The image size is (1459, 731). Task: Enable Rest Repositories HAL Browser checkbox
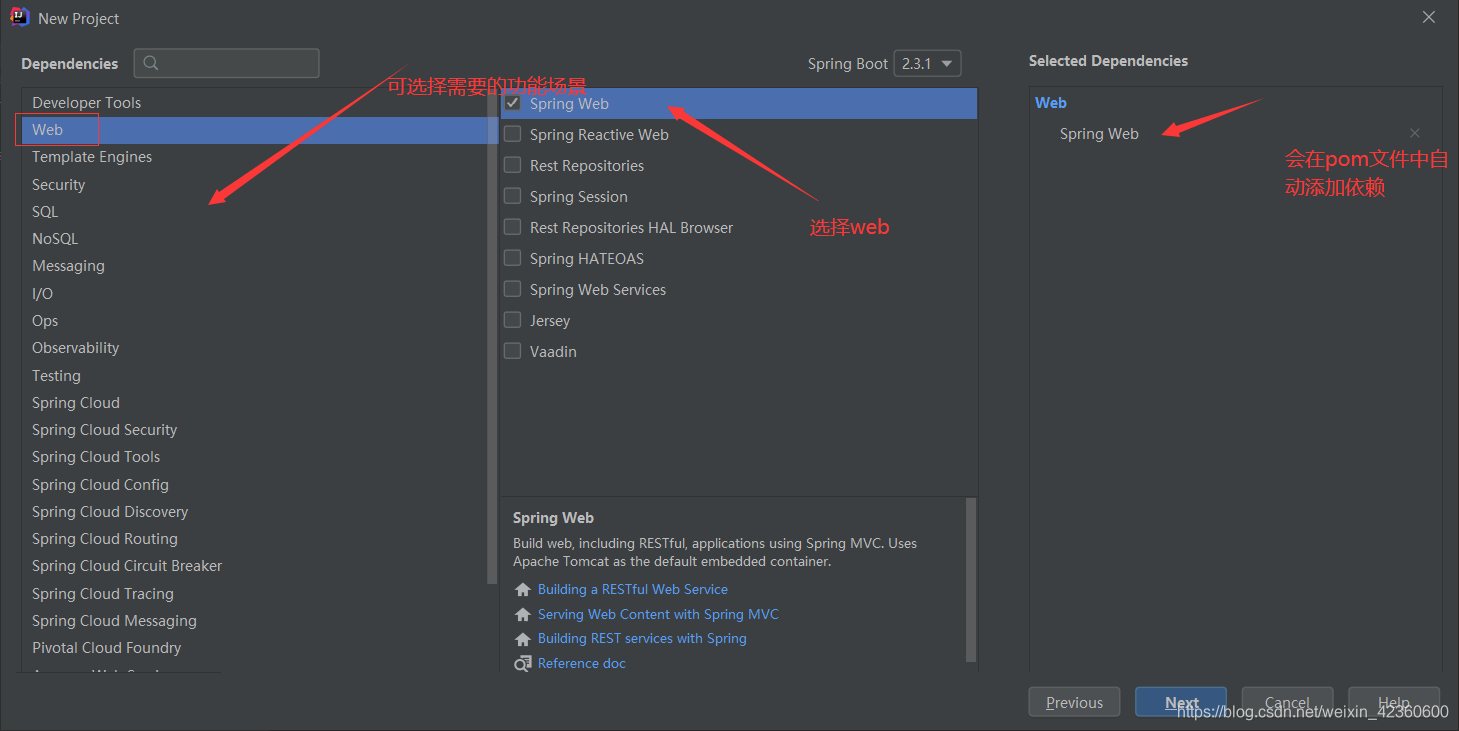coord(513,227)
